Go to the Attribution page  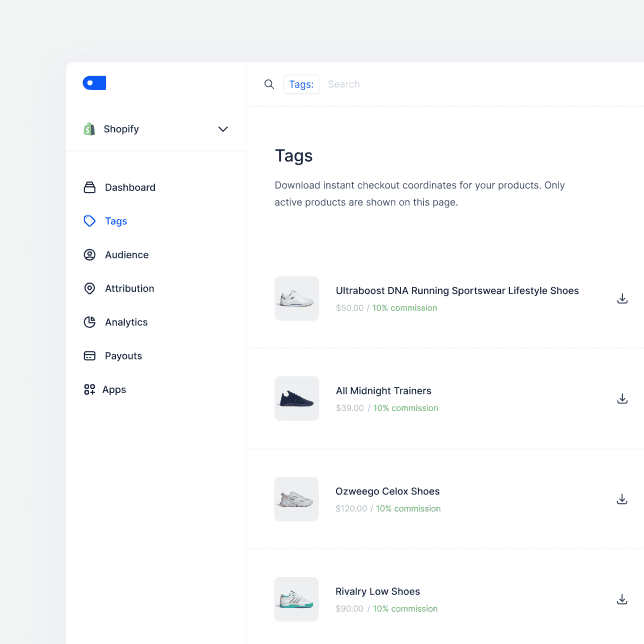click(129, 288)
